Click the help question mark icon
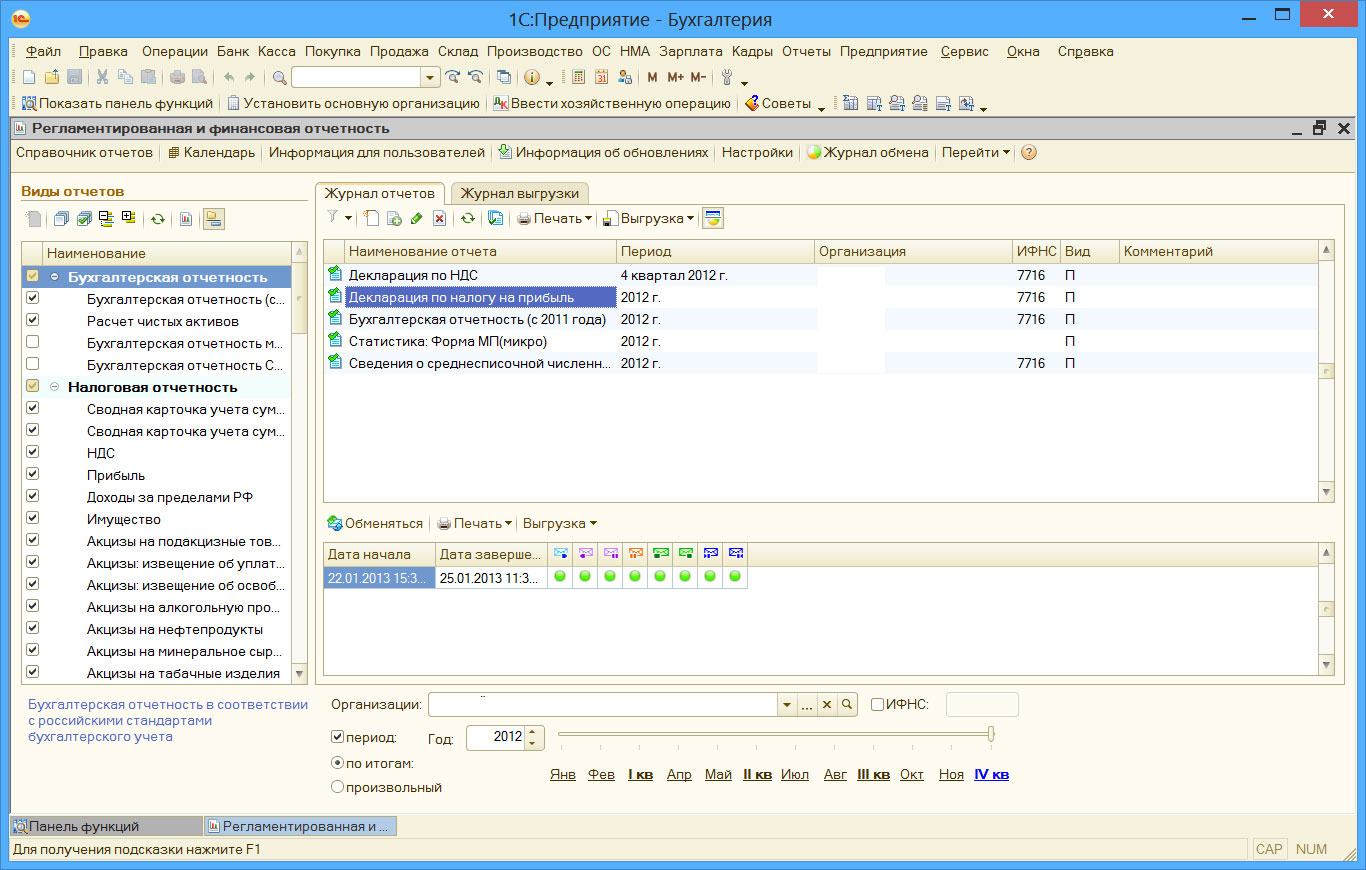The image size is (1366, 870). (1028, 153)
